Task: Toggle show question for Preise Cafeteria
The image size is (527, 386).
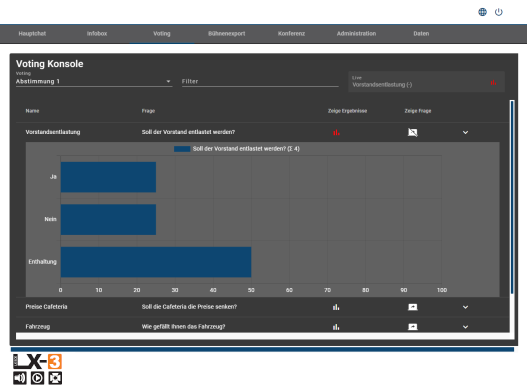Action: click(413, 307)
